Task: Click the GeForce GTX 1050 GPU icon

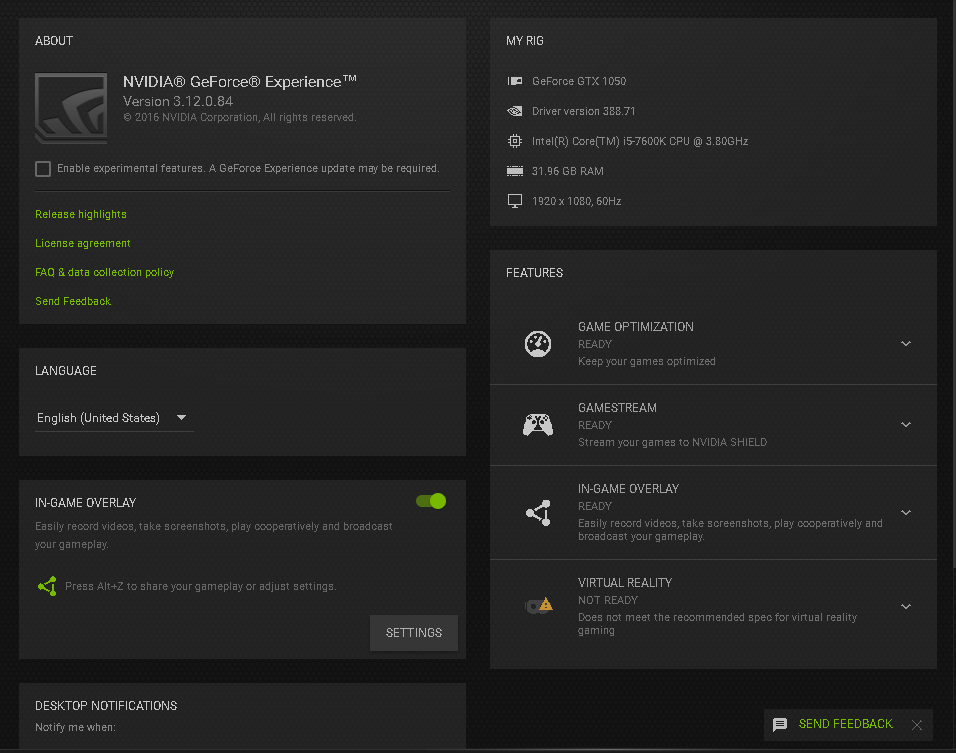Action: 515,81
